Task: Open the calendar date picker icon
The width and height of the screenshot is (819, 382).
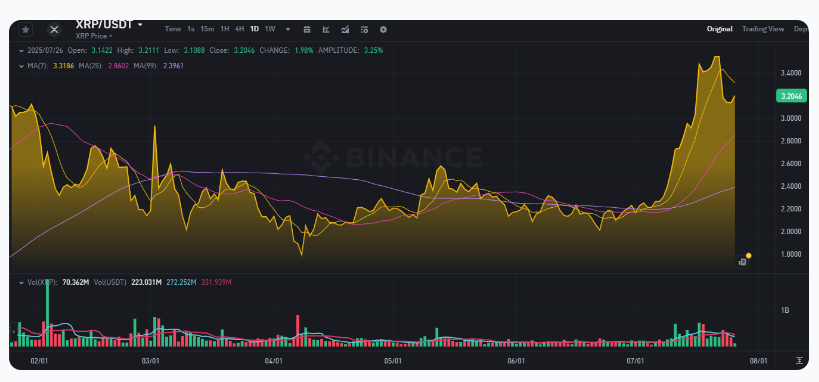Action: 307,29
